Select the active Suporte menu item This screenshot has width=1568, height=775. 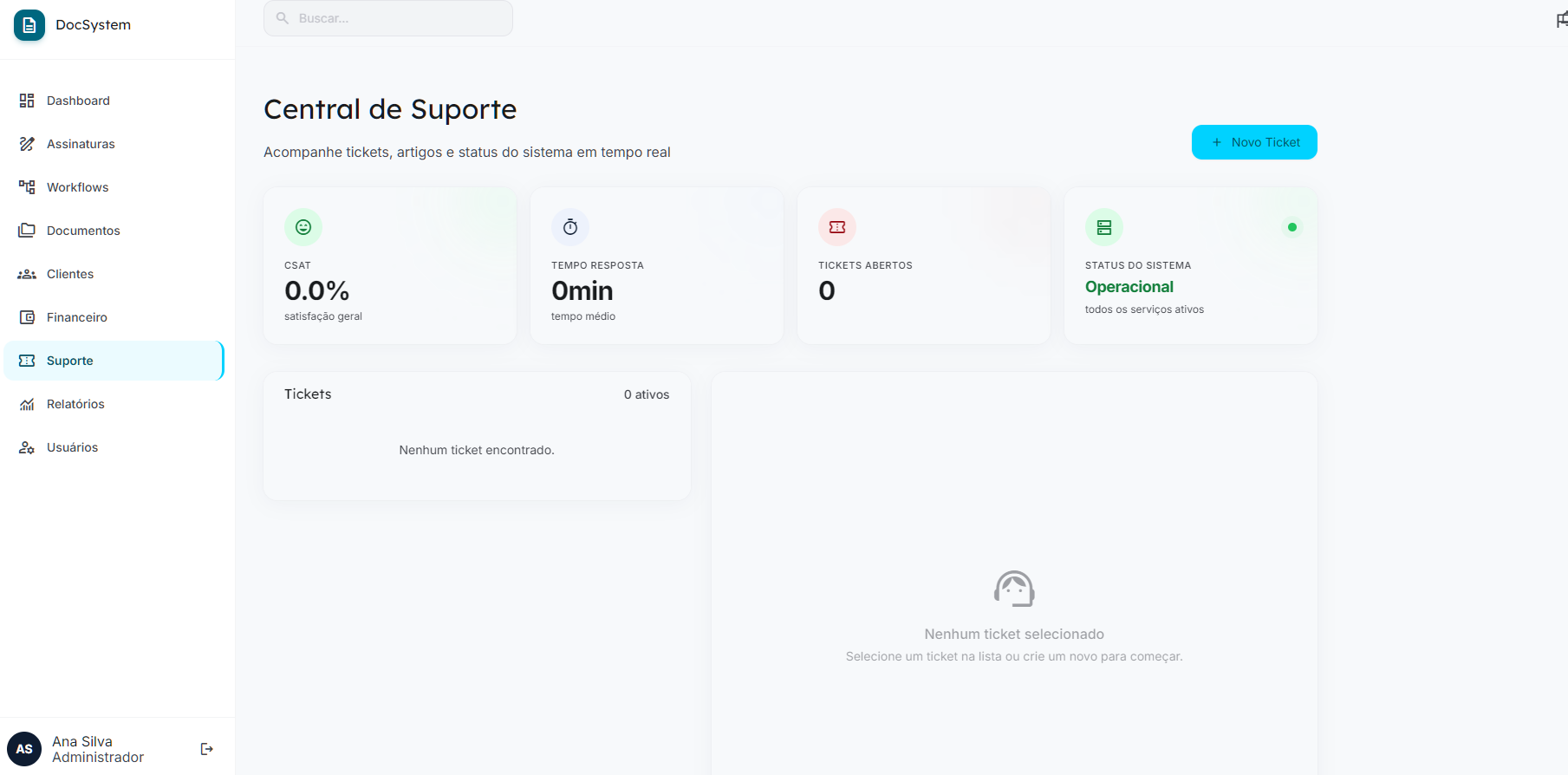click(x=114, y=361)
